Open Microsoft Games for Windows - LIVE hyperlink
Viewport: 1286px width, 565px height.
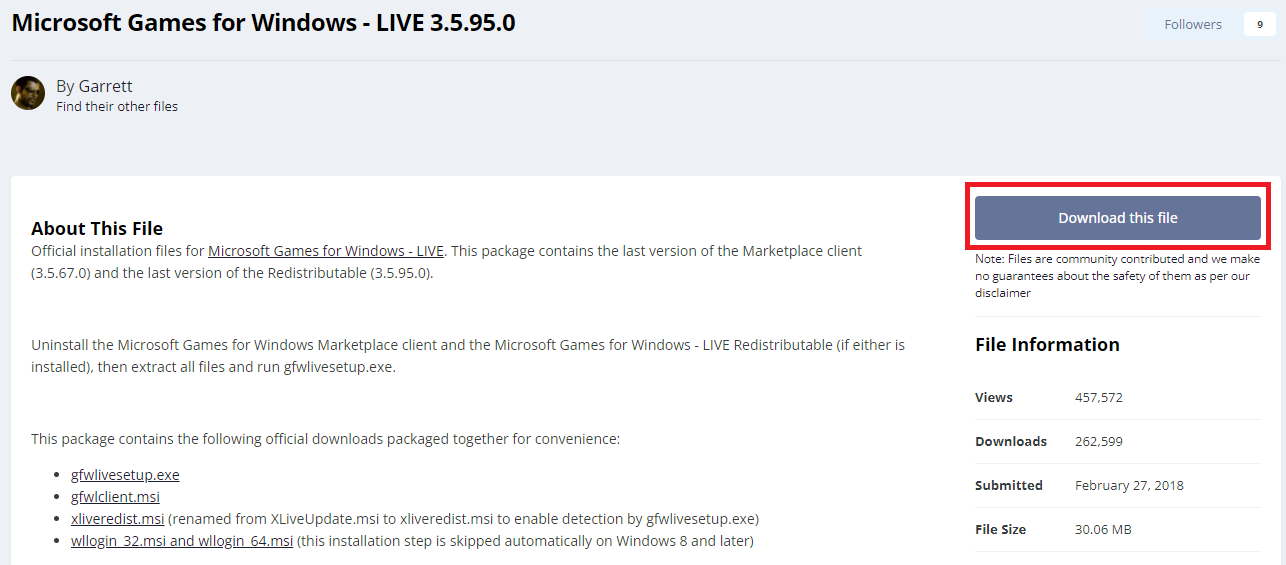pyautogui.click(x=326, y=251)
